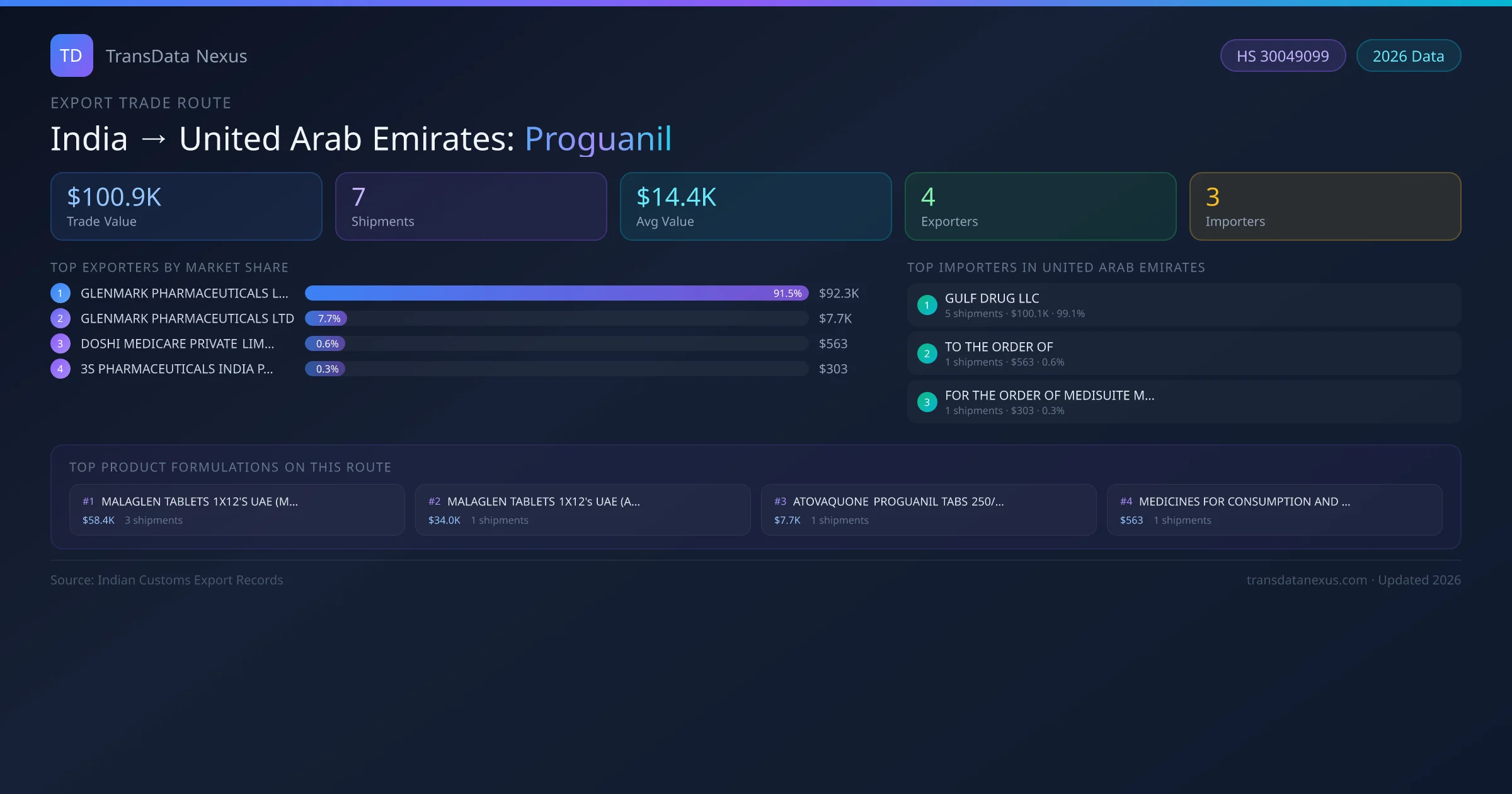Click the 7.7% share bar segment
This screenshot has height=794, width=1512.
tap(326, 318)
